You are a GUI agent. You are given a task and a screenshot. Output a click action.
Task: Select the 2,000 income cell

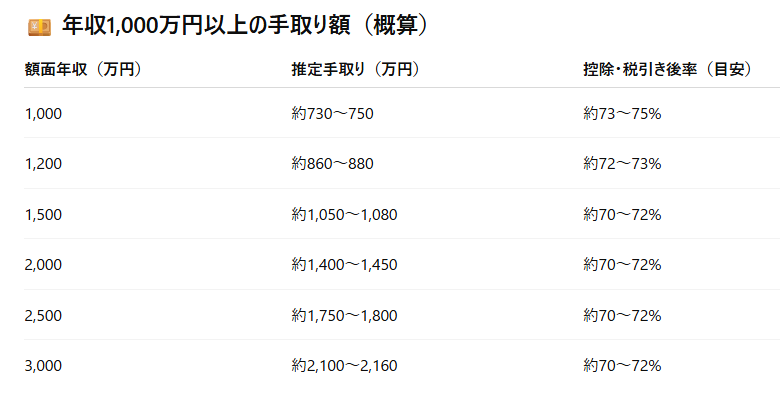(x=43, y=265)
